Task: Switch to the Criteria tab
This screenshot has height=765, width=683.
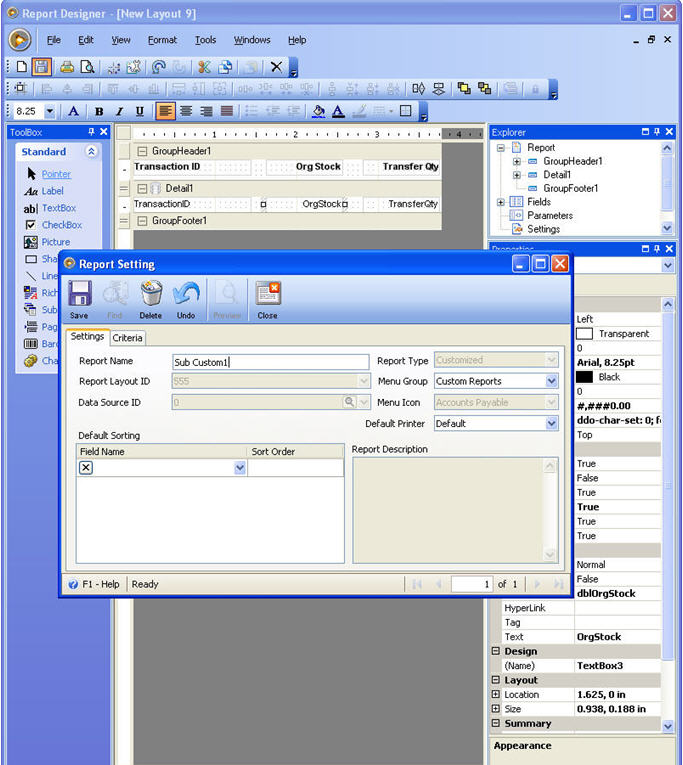Action: click(x=127, y=338)
